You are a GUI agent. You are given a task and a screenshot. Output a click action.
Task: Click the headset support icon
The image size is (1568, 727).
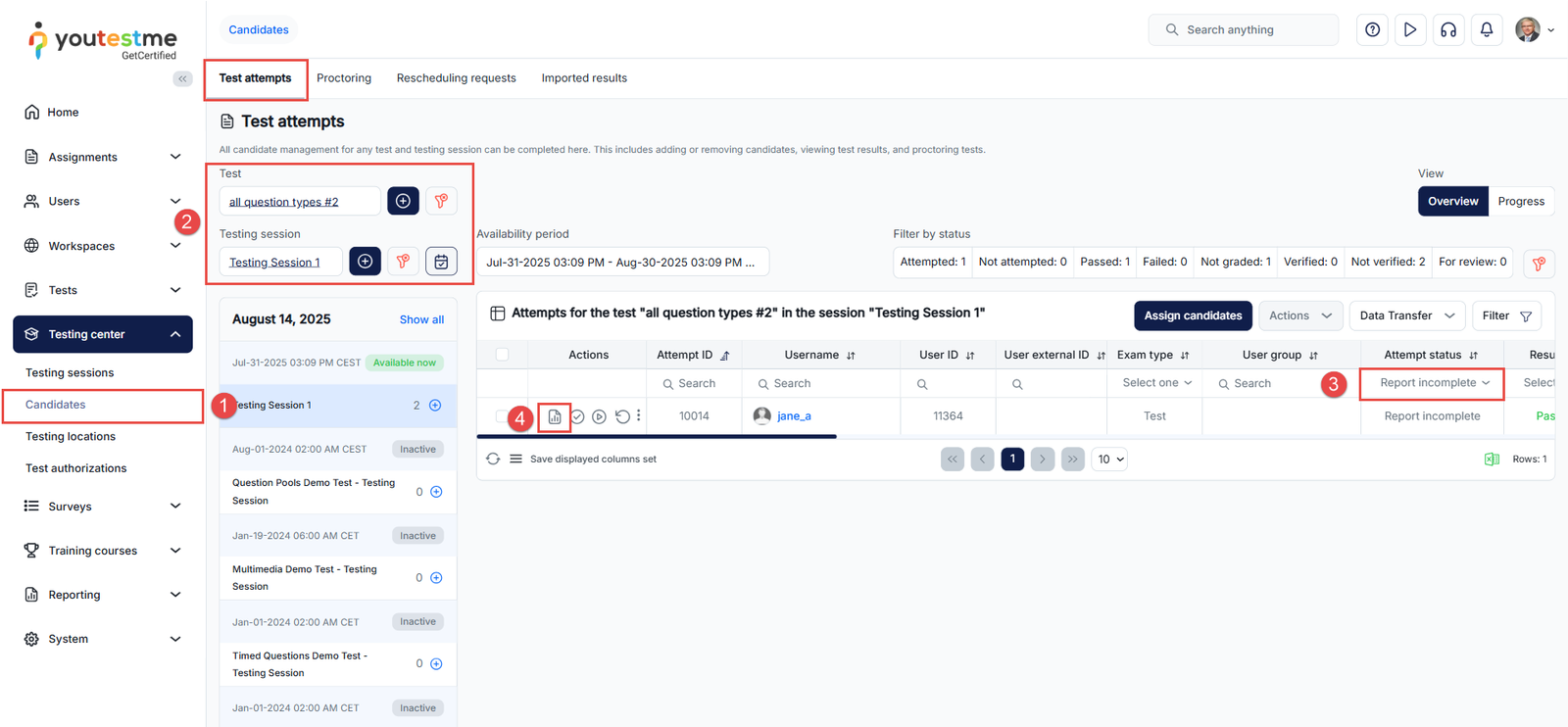coord(1448,29)
